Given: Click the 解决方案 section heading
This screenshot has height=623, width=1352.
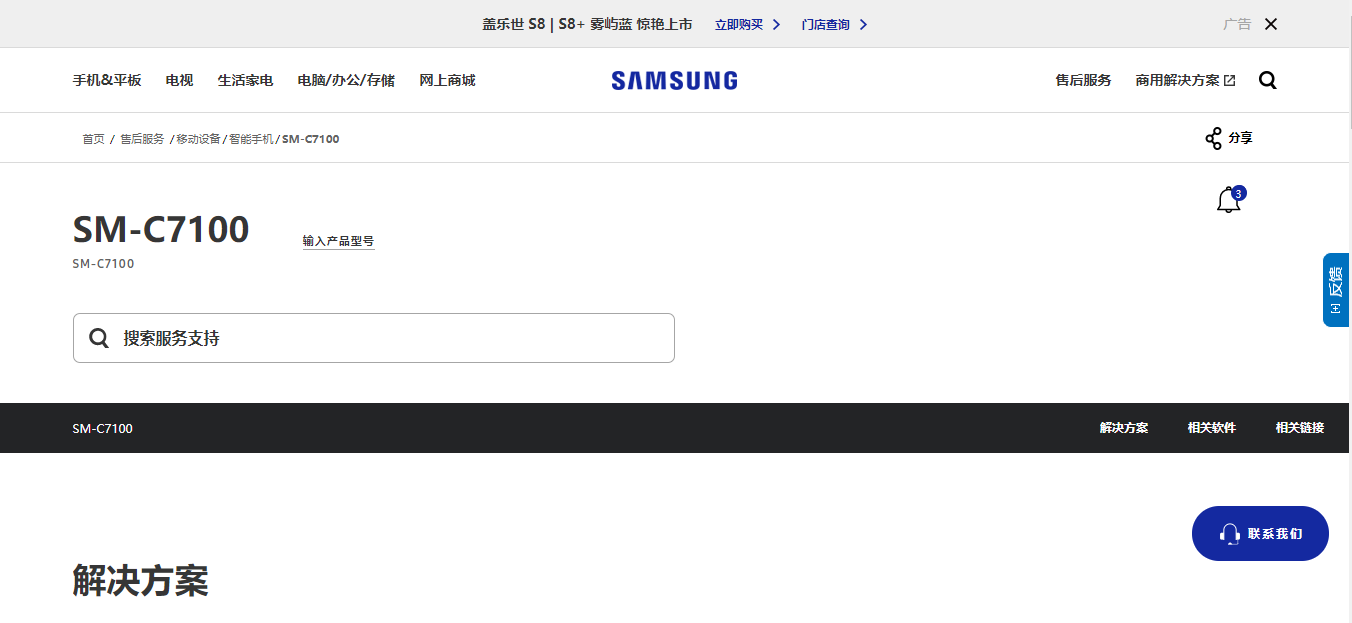Looking at the screenshot, I should pos(140,581).
